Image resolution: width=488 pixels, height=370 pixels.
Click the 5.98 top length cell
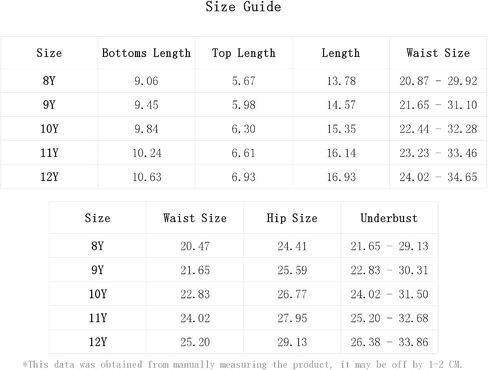pos(244,105)
